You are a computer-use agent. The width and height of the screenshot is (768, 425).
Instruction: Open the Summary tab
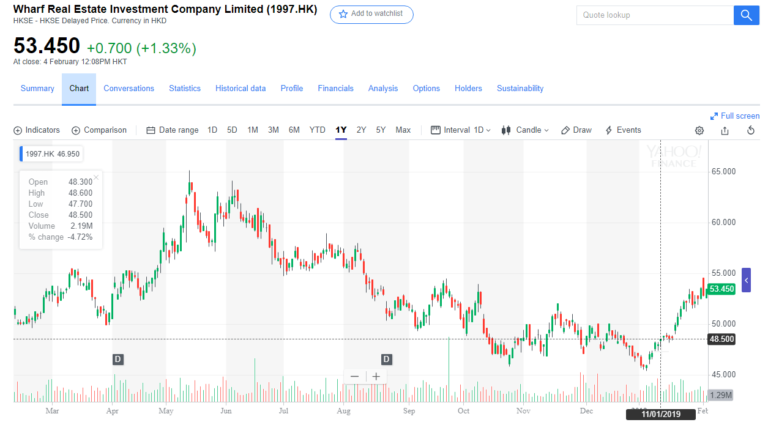37,88
